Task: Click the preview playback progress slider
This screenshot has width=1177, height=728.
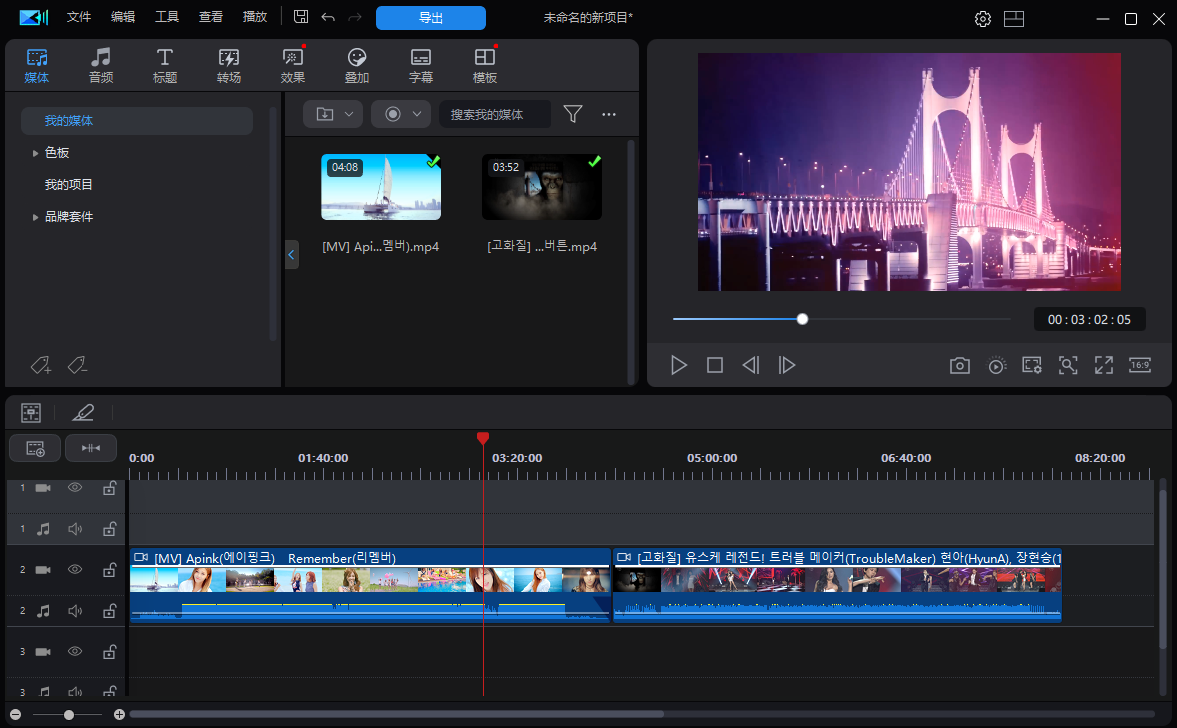Action: click(802, 319)
